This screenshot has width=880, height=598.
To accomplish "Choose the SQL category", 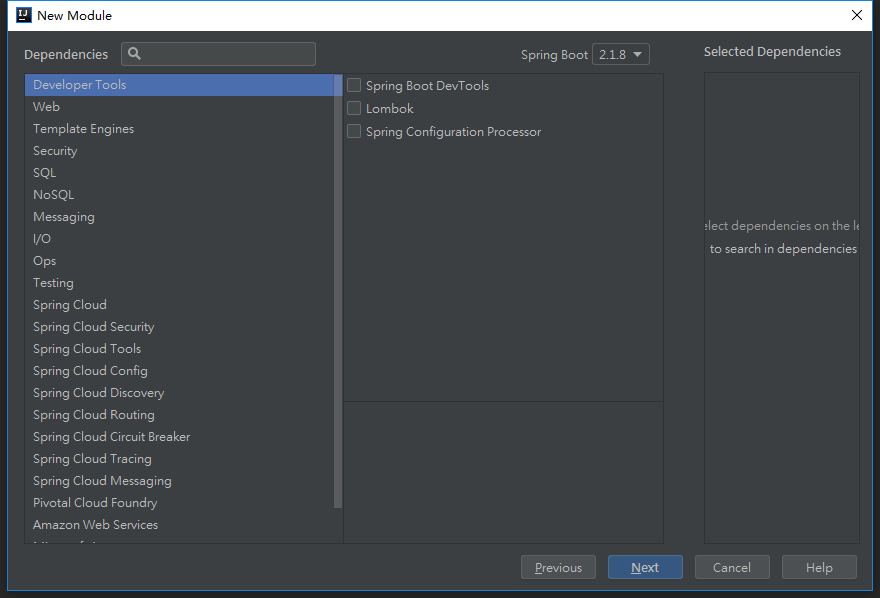I will [180, 173].
